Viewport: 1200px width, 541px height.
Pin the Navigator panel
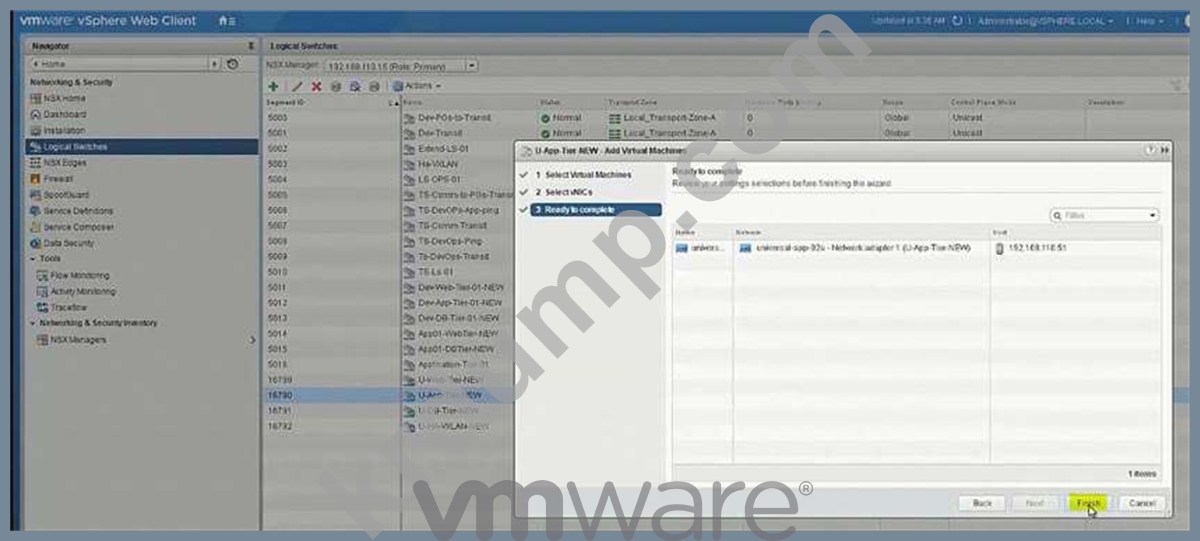click(x=250, y=46)
